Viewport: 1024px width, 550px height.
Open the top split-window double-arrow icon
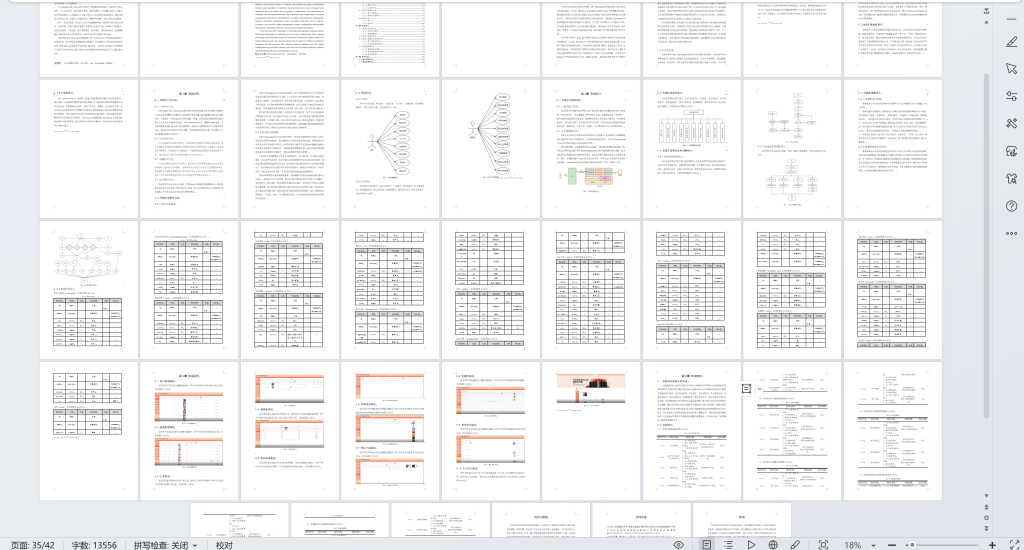[986, 11]
